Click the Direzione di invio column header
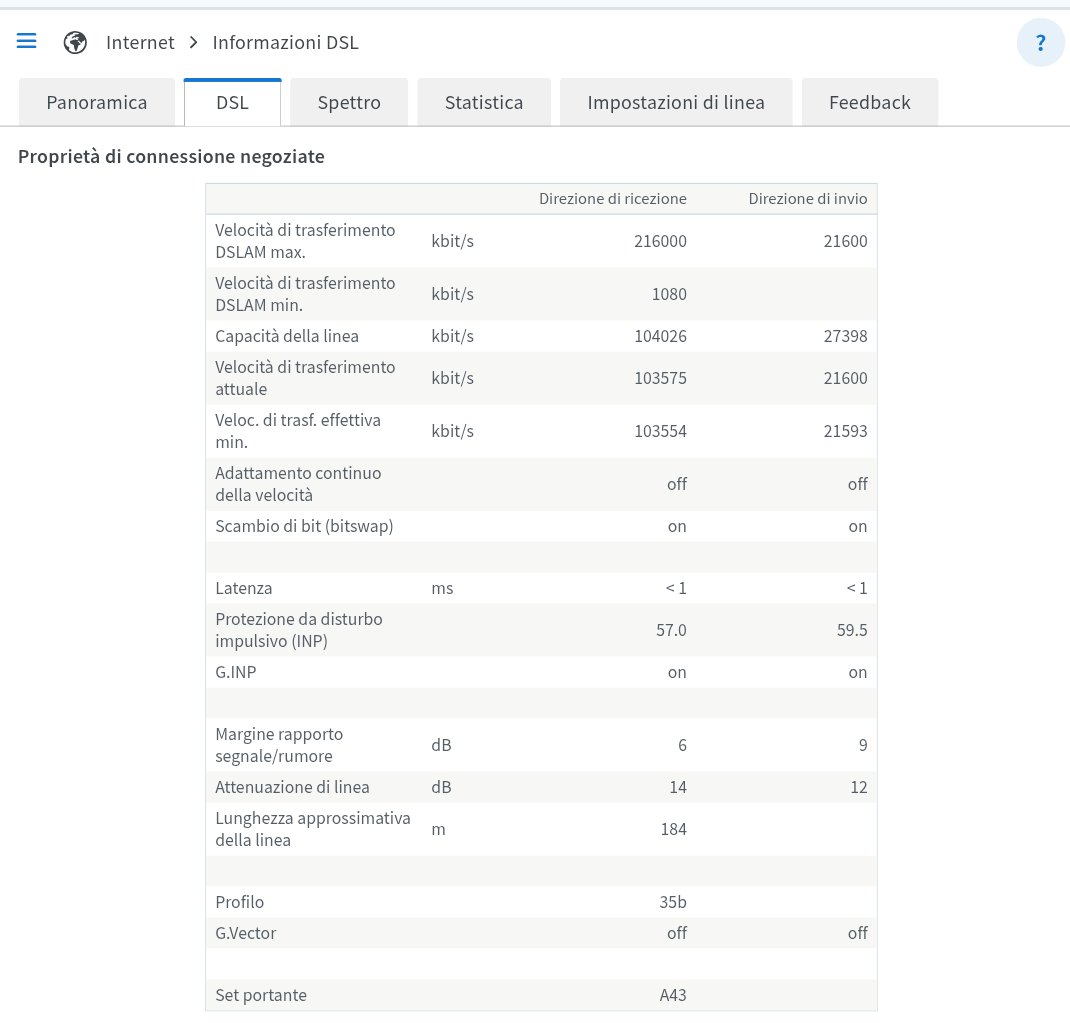This screenshot has width=1070, height=1023. coord(807,198)
